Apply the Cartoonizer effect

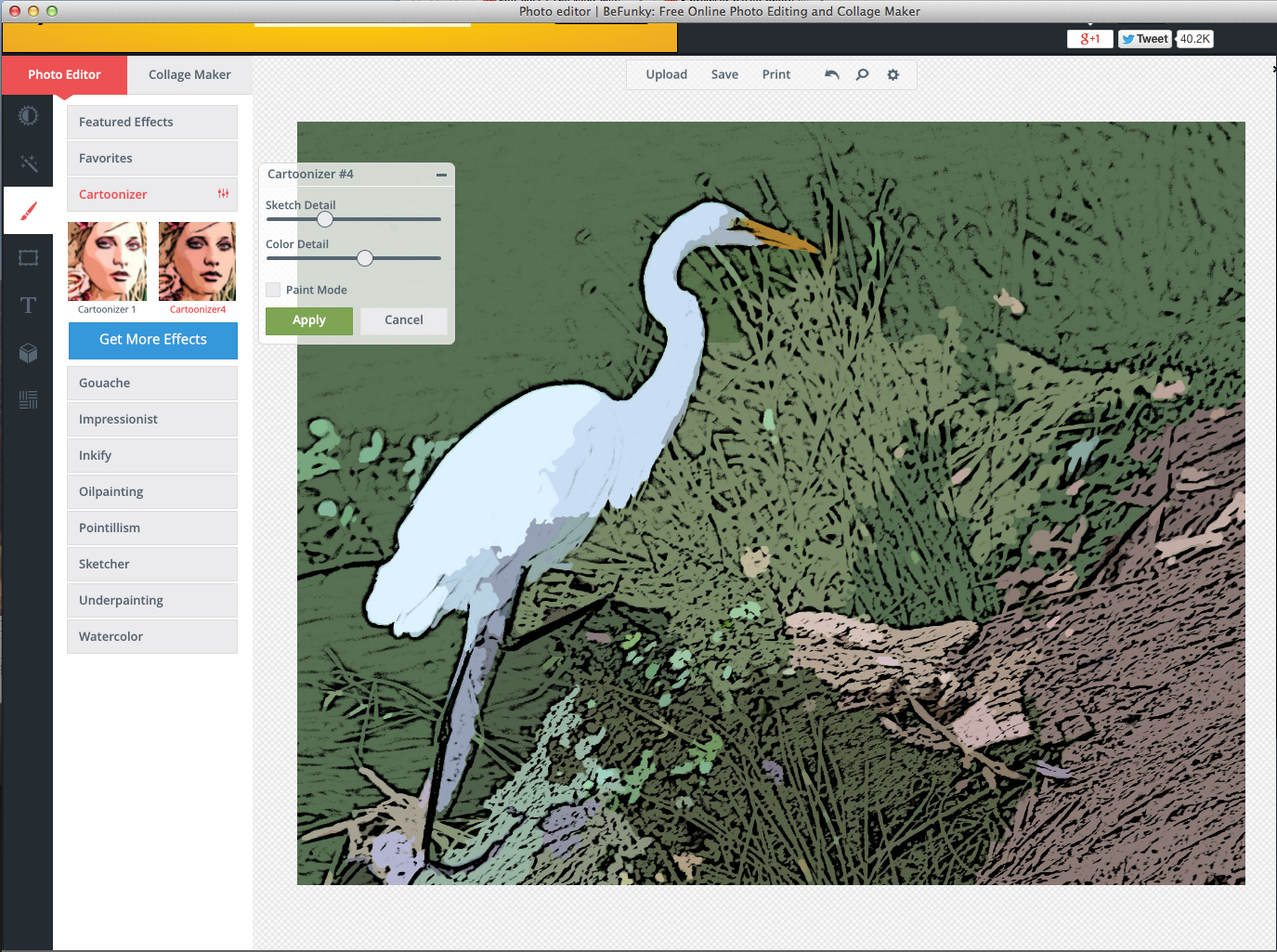[308, 320]
